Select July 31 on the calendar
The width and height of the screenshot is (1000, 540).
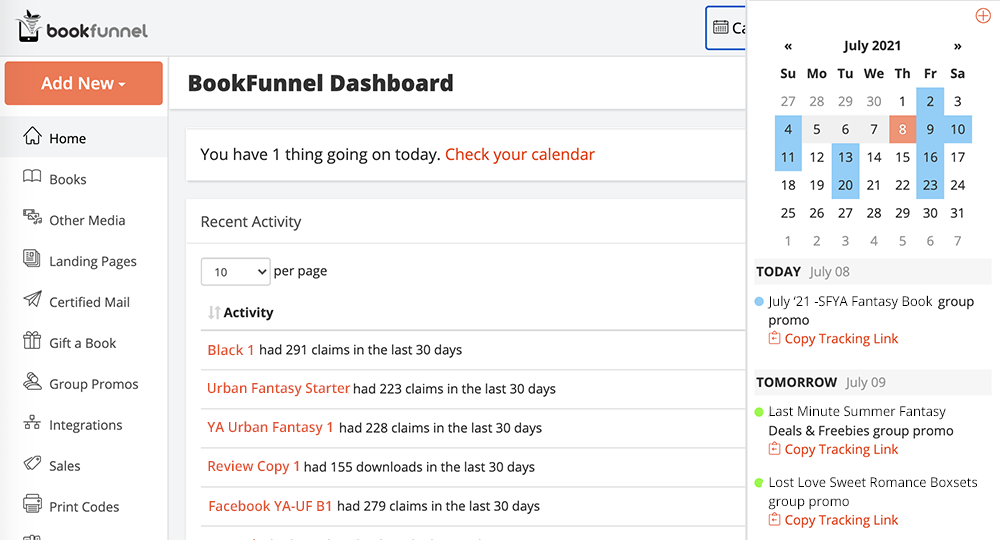(x=957, y=213)
